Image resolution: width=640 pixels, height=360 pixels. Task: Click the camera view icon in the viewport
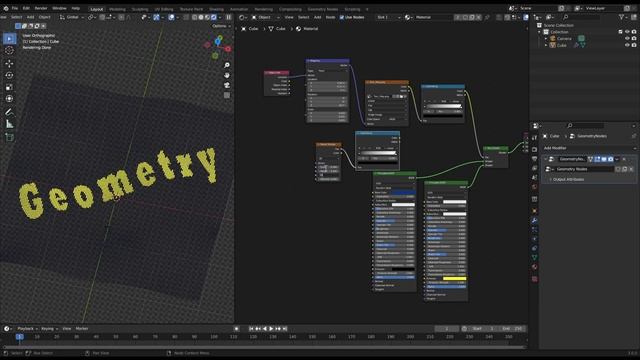click(227, 85)
